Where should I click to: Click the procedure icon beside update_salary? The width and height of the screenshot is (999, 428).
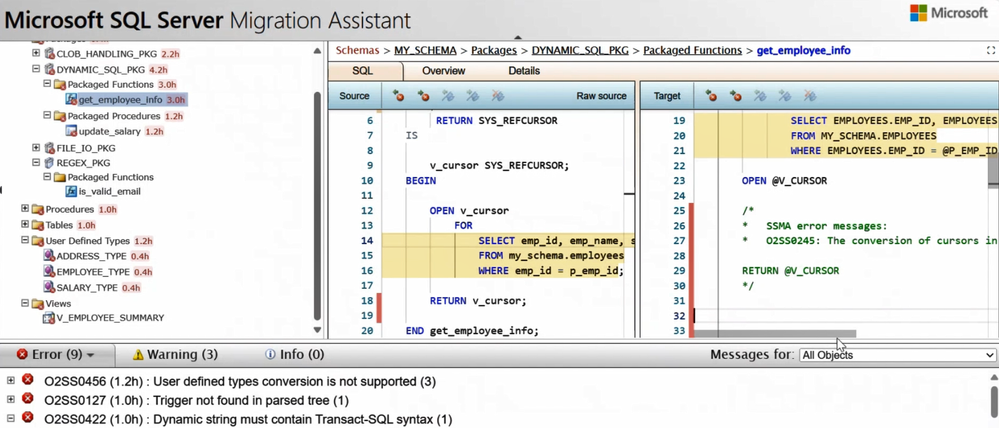(72, 131)
